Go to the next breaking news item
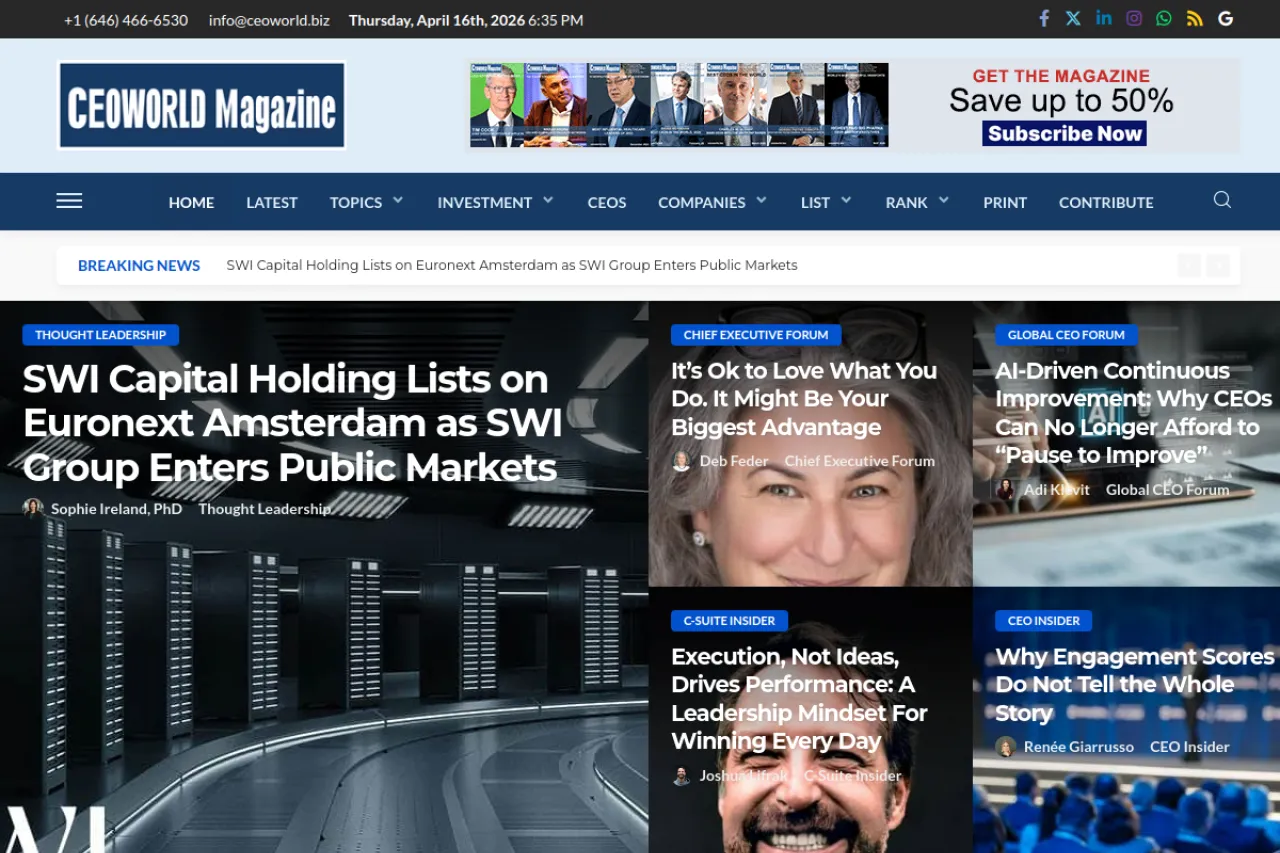1280x853 pixels. click(1218, 265)
